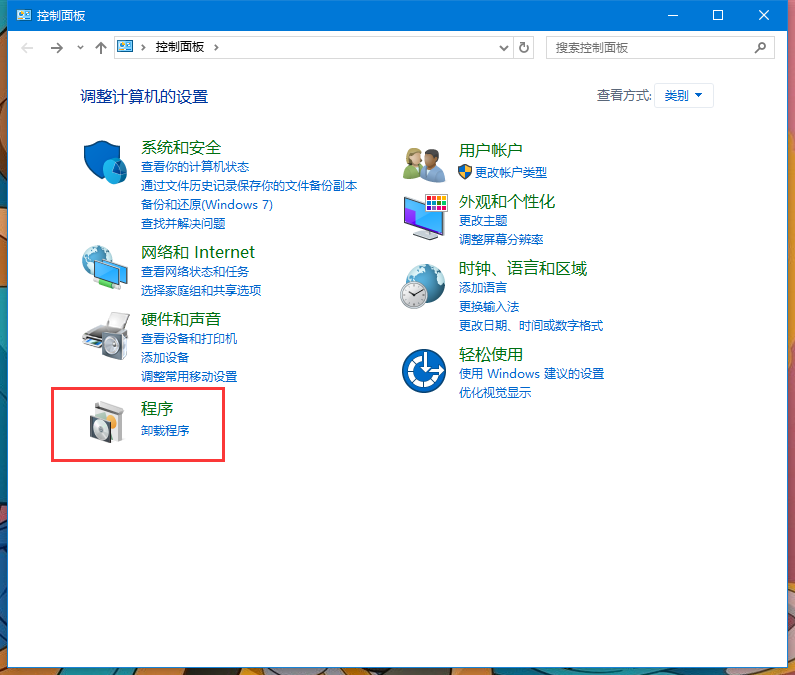
Task: Refresh the Control Panel address bar
Action: pyautogui.click(x=525, y=47)
